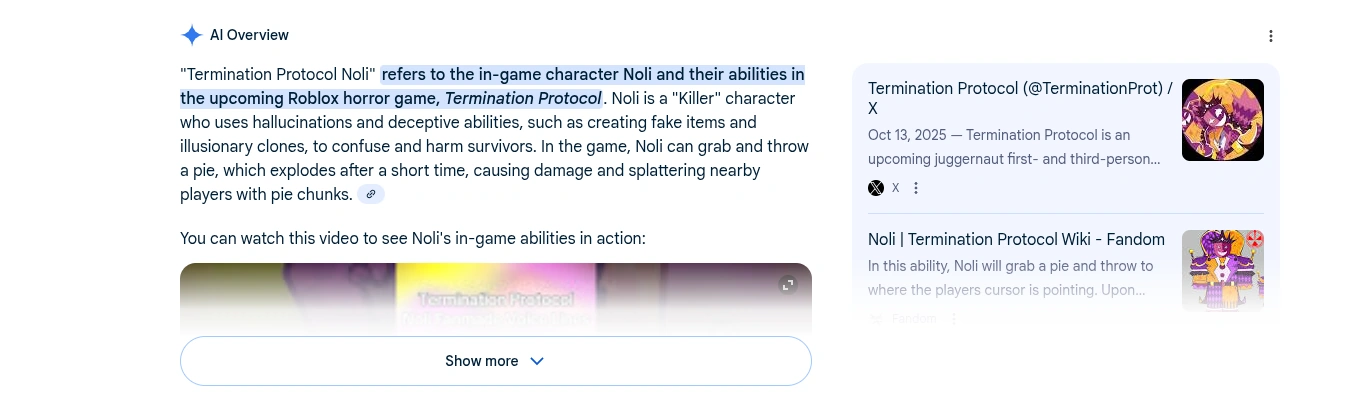
Task: Click the AI Overview heading label
Action: pyautogui.click(x=249, y=35)
